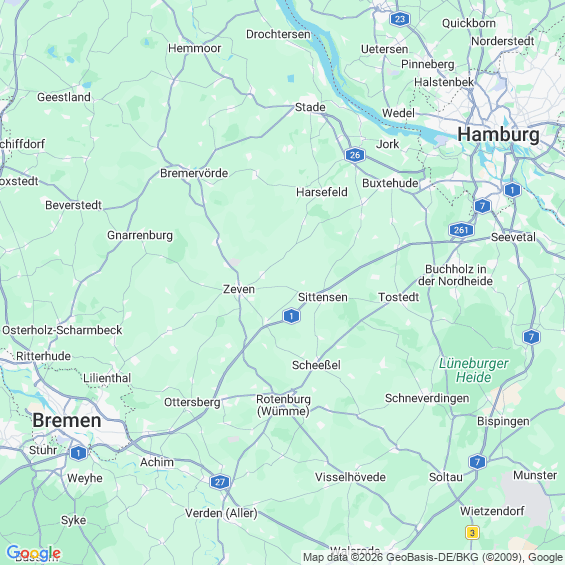This screenshot has height=565, width=565.
Task: Select the Hamburg city label
Action: [498, 134]
